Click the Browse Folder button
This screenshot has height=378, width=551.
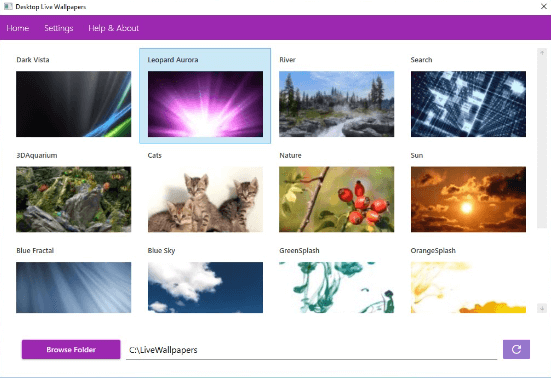[x=71, y=350]
